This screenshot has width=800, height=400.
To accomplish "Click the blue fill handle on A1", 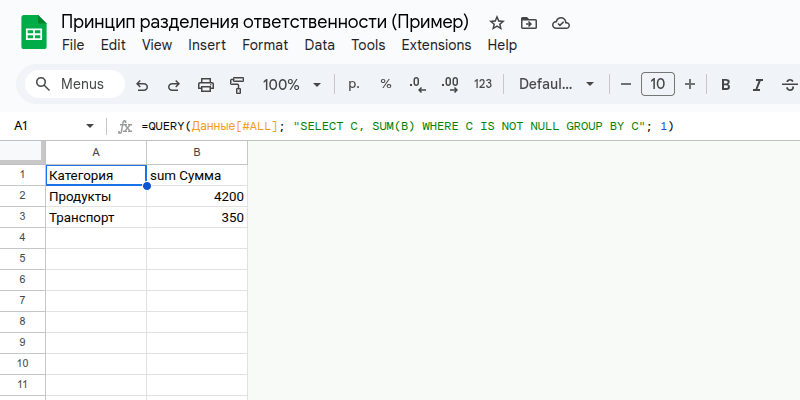I will 147,186.
